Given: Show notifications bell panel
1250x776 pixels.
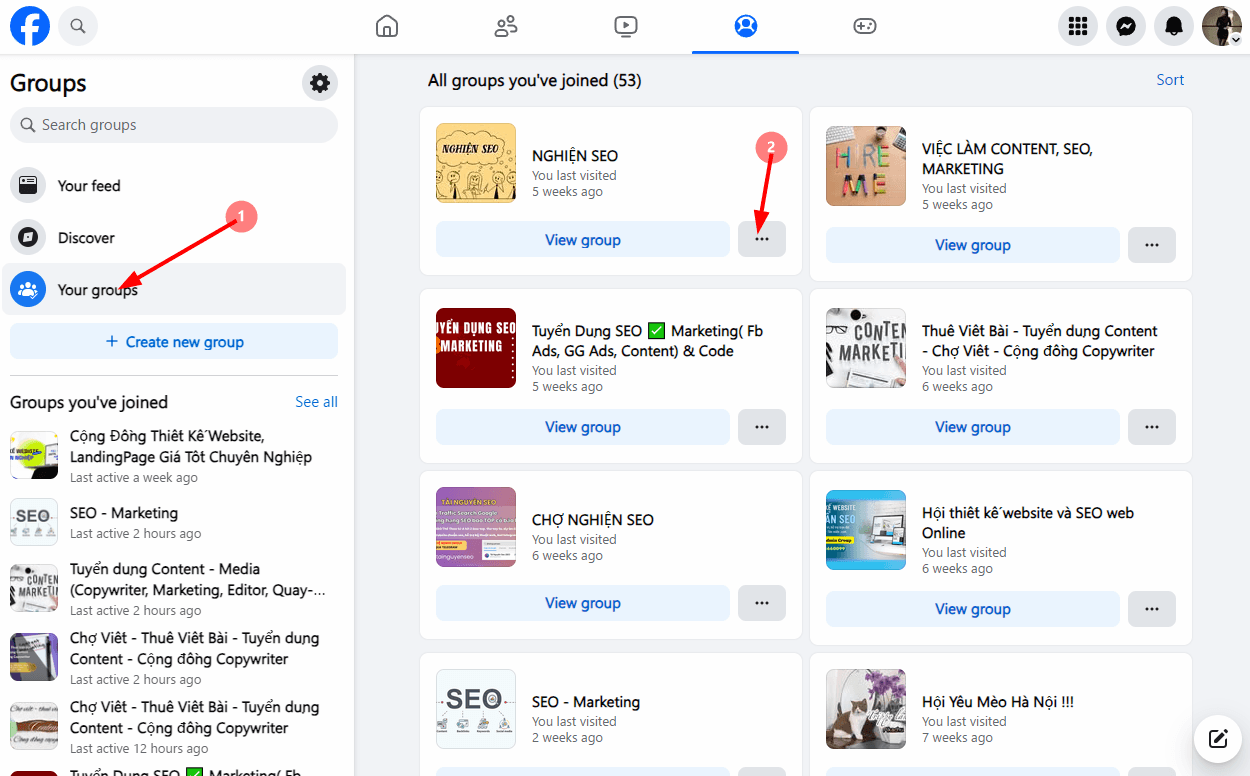Looking at the screenshot, I should coord(1174,27).
